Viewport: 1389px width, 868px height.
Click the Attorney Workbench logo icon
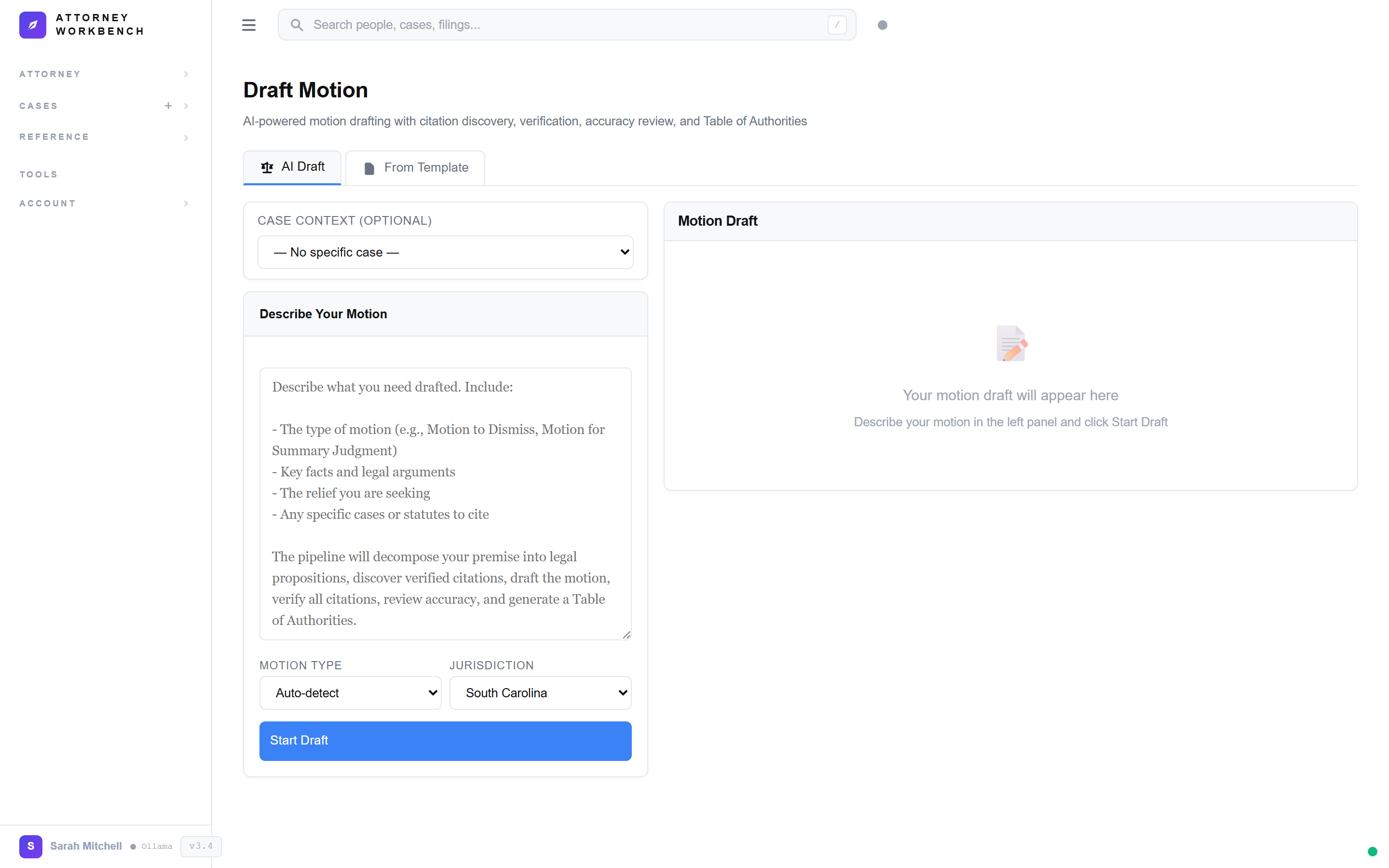(x=33, y=25)
